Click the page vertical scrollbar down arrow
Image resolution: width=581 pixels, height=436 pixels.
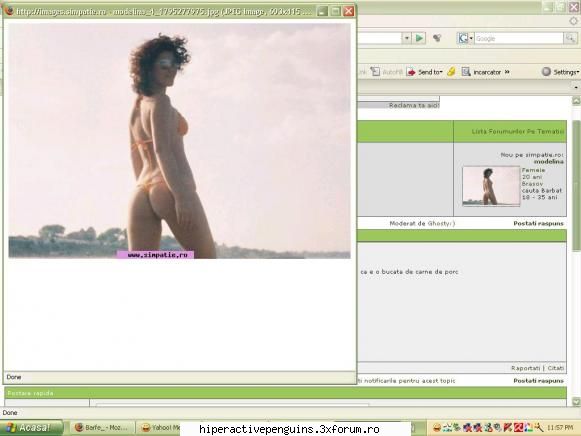pos(576,402)
